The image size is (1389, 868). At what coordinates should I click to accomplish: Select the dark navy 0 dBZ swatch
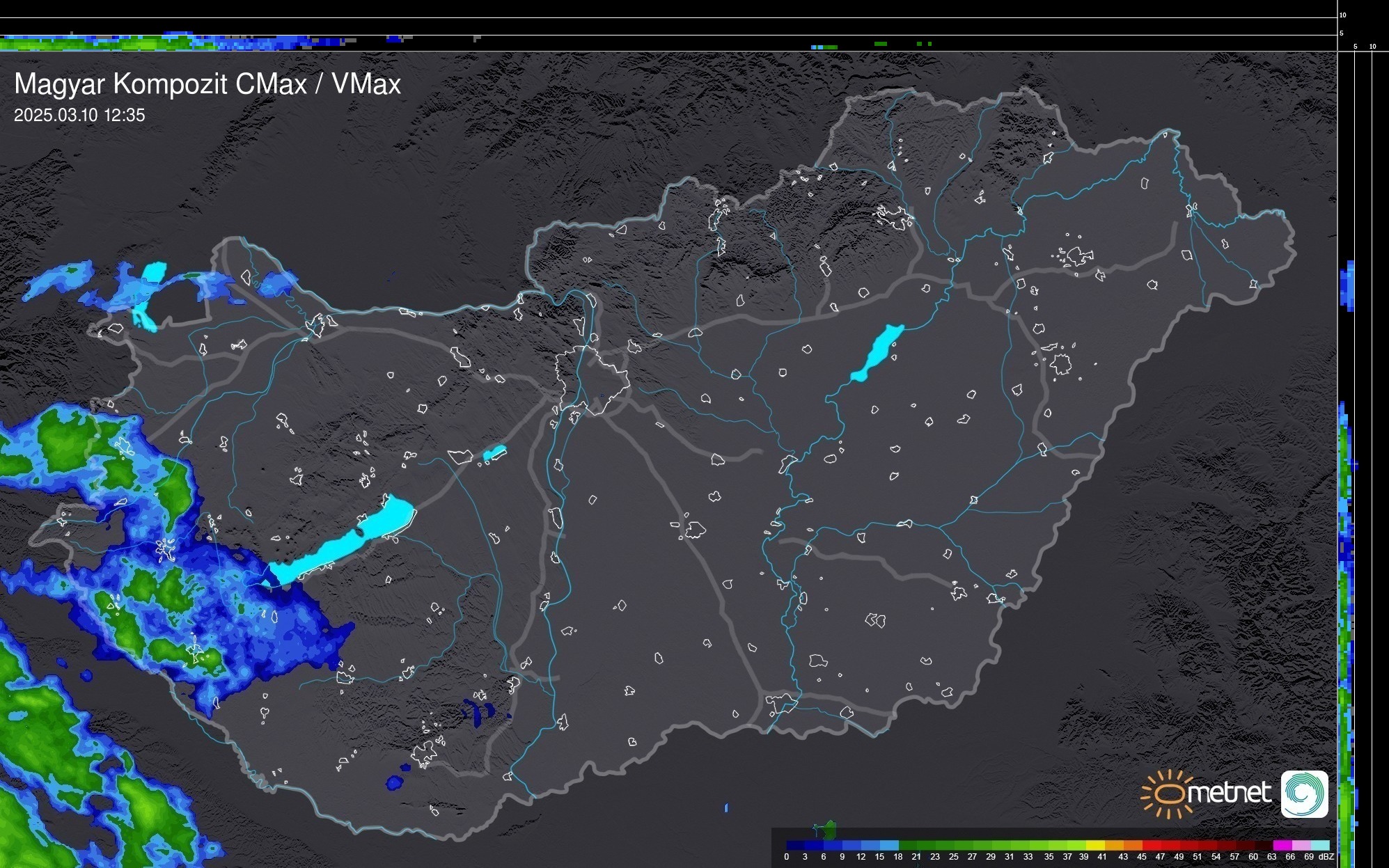click(795, 845)
